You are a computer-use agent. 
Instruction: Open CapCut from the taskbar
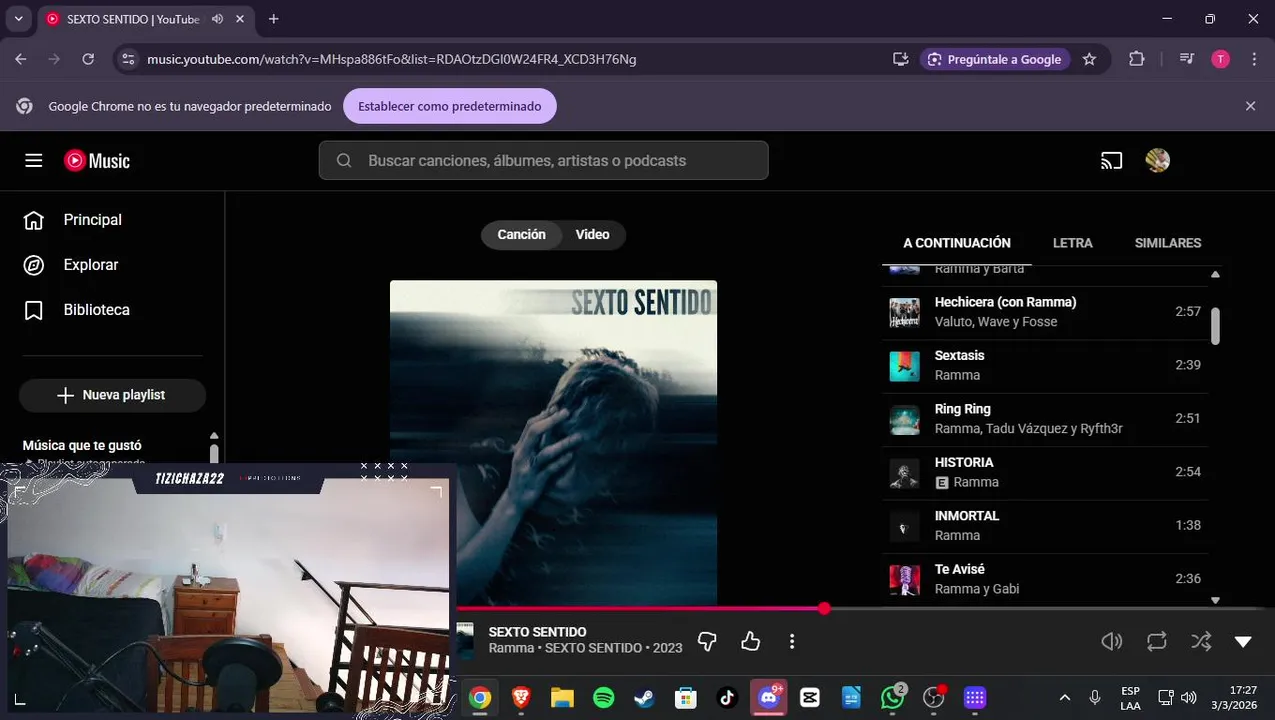tap(810, 698)
